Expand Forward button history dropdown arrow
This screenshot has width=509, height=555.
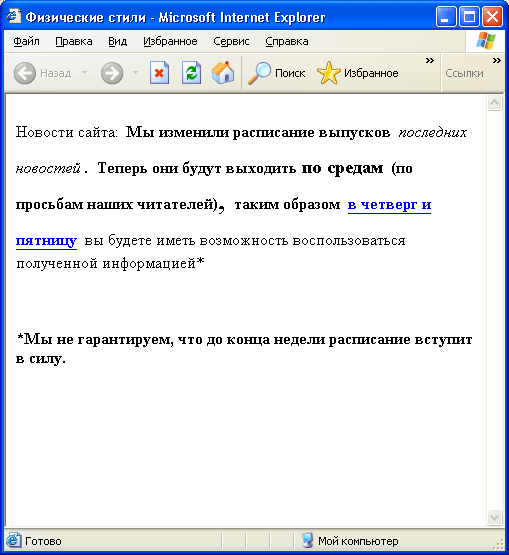[135, 73]
